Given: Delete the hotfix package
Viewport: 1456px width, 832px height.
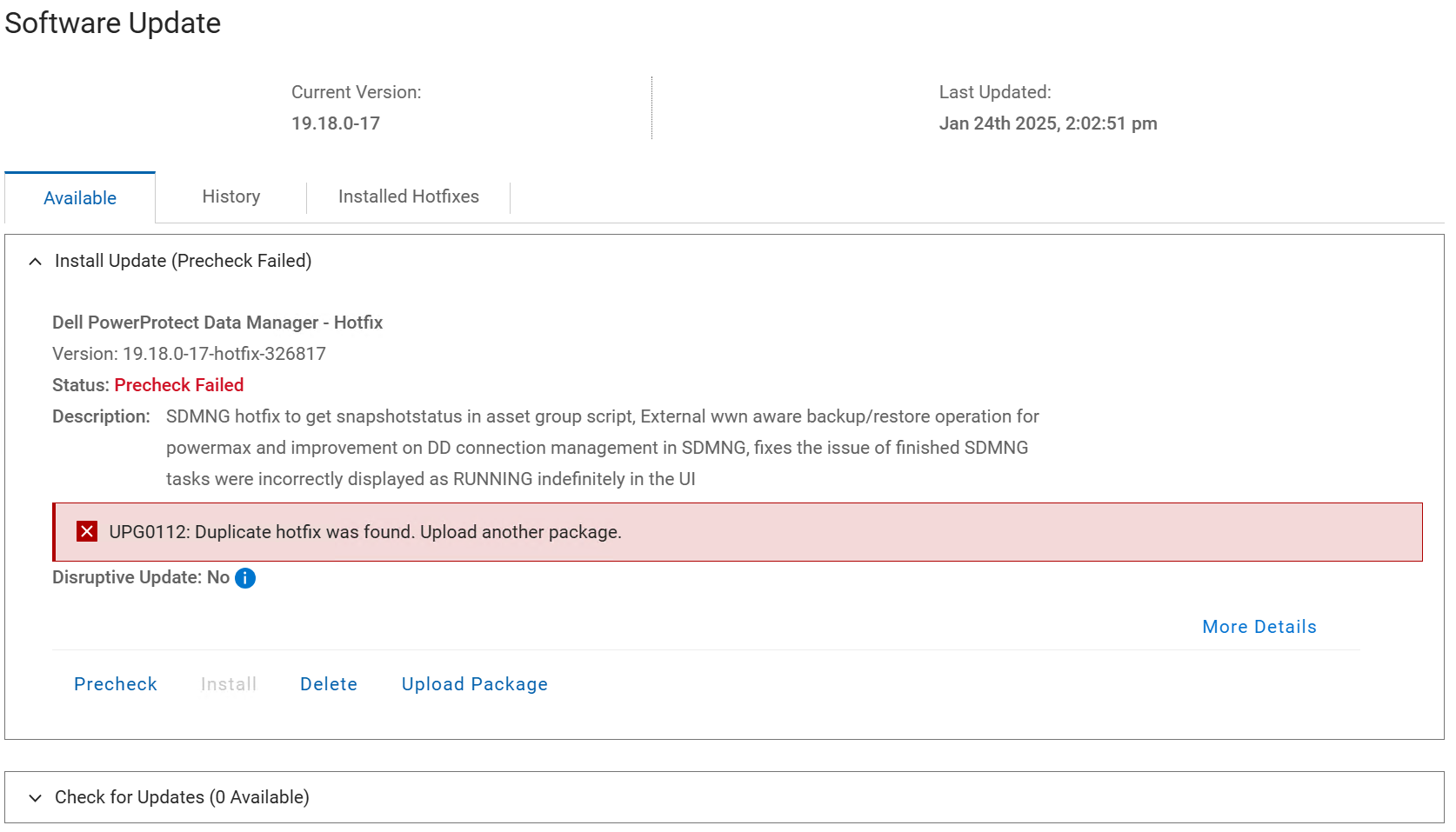Looking at the screenshot, I should point(328,684).
